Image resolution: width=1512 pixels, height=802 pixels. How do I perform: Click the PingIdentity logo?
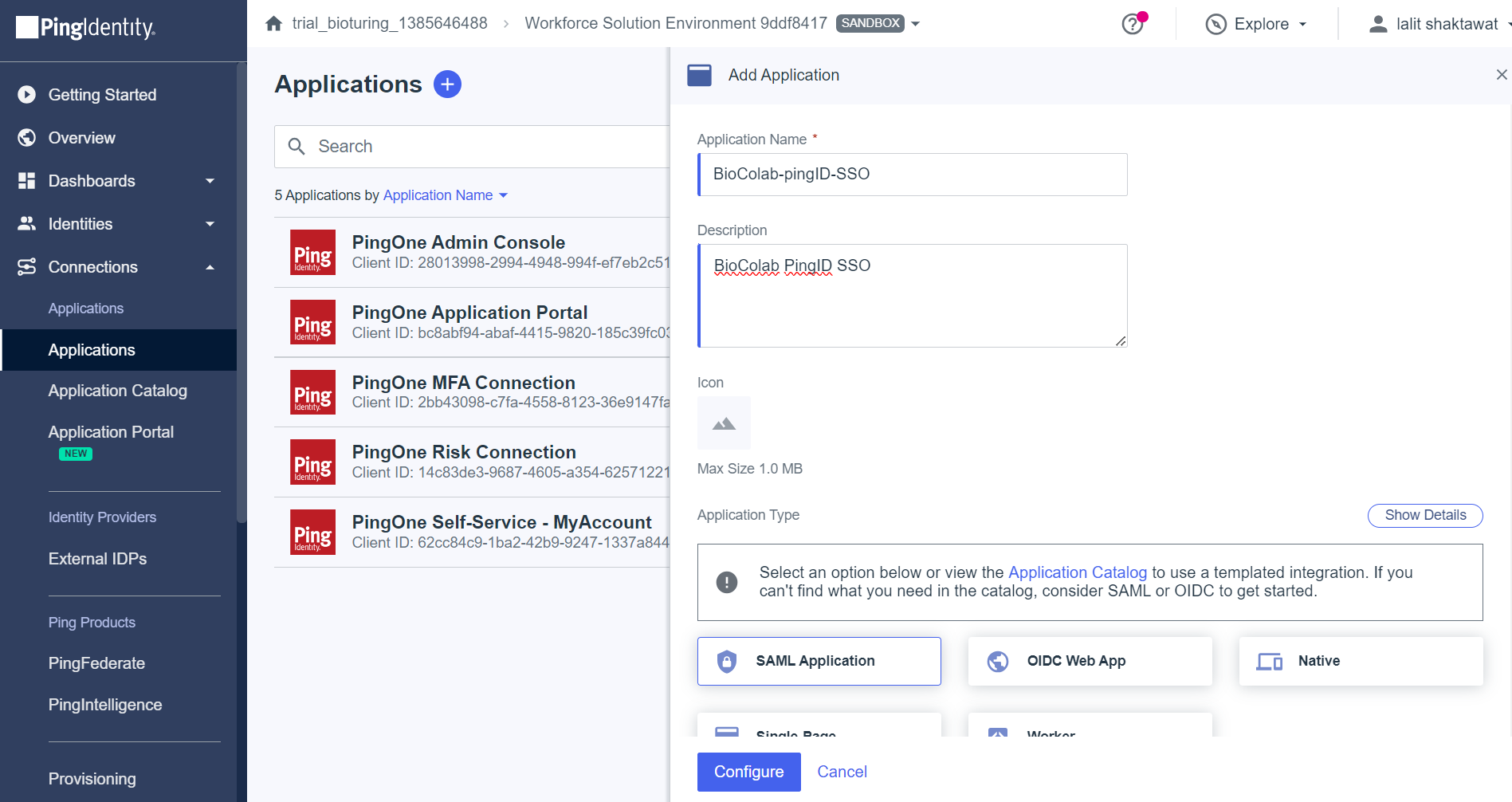85,28
